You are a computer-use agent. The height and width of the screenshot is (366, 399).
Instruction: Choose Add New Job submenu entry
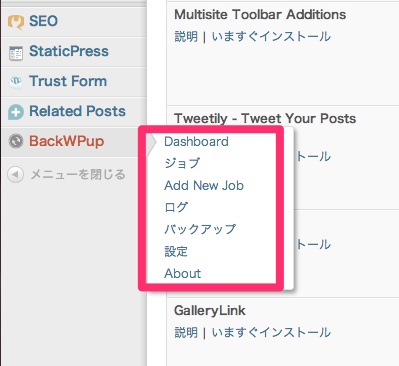[204, 185]
